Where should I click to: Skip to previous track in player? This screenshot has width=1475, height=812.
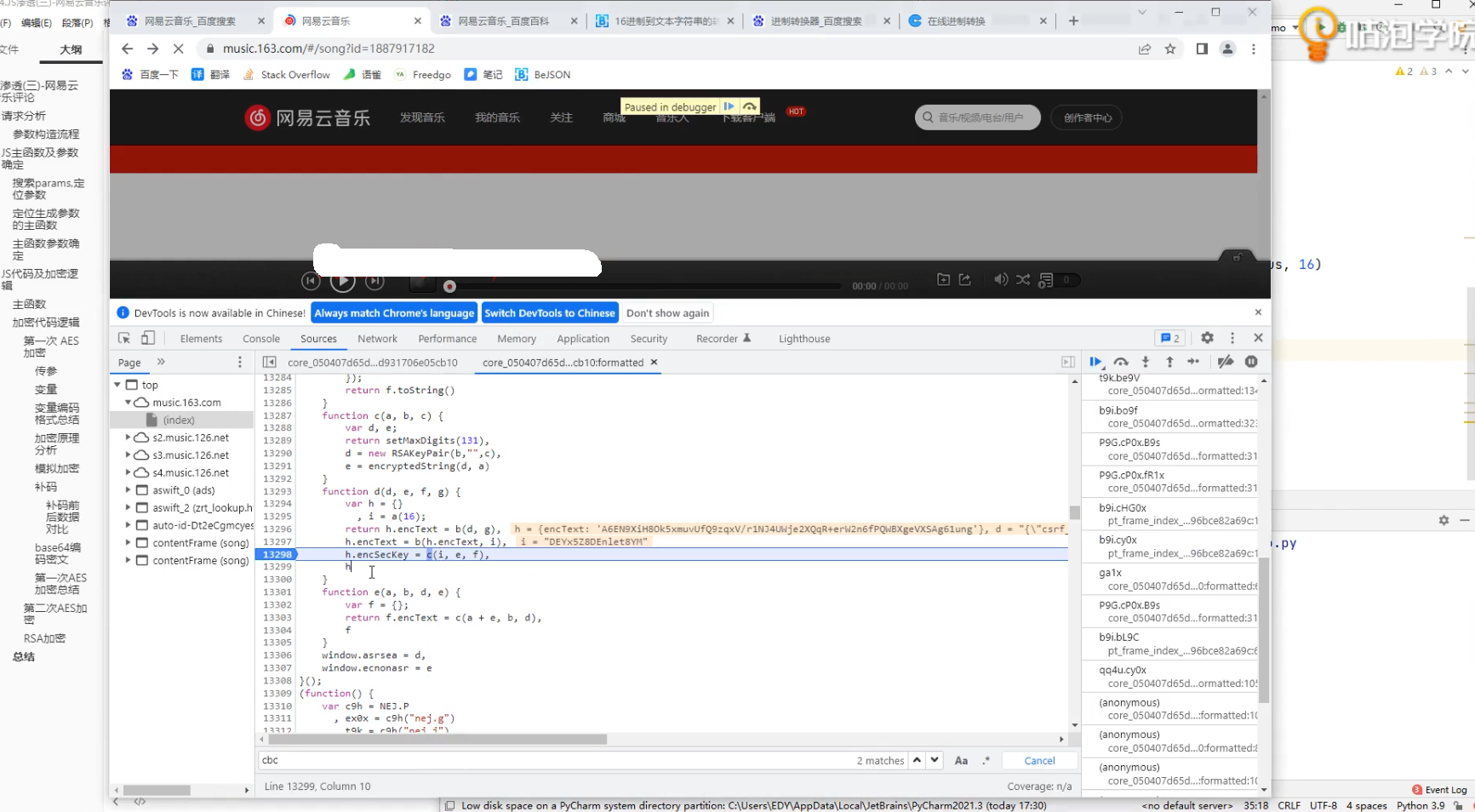(x=311, y=280)
